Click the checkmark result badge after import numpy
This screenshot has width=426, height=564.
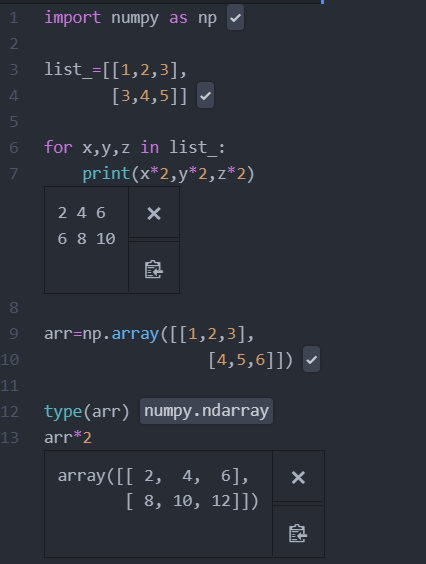pyautogui.click(x=235, y=17)
